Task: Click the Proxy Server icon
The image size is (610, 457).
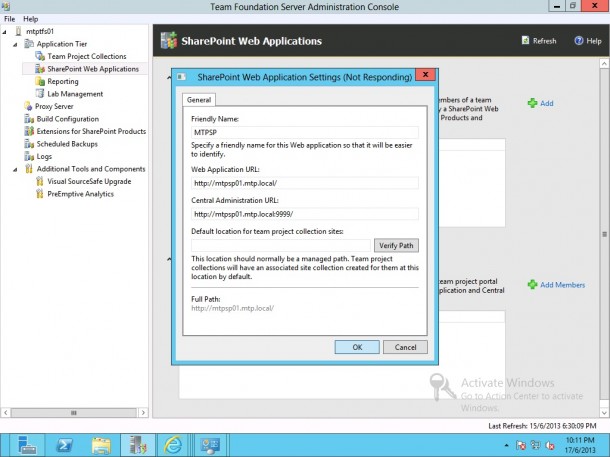Action: click(28, 106)
